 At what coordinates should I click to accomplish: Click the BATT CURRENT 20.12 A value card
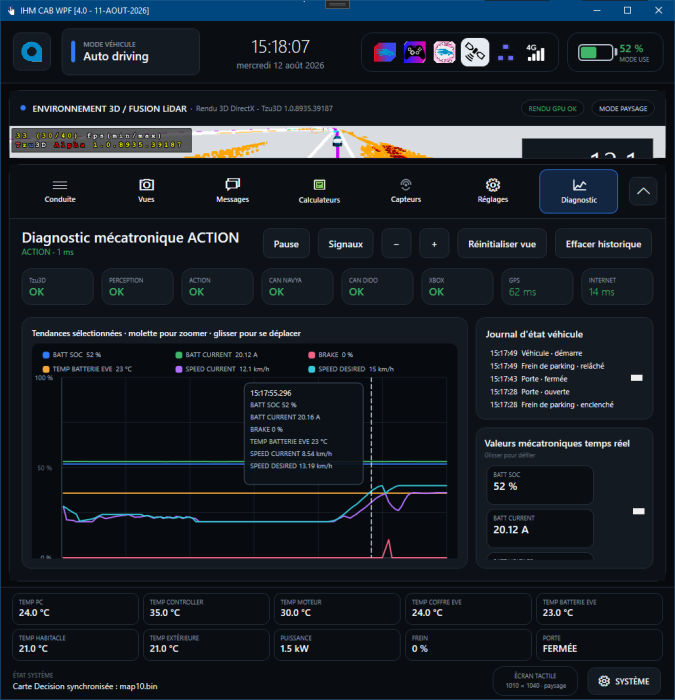click(x=540, y=529)
